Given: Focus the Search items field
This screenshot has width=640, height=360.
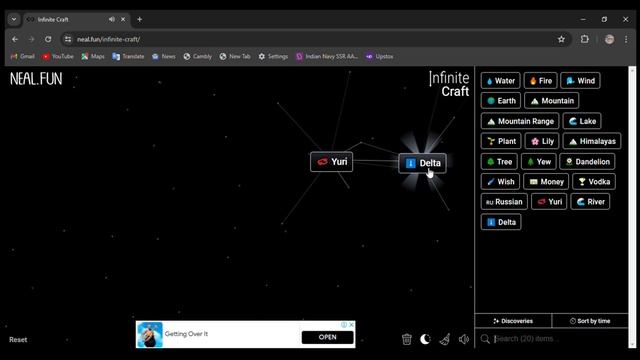Looking at the screenshot, I should pyautogui.click(x=552, y=338).
